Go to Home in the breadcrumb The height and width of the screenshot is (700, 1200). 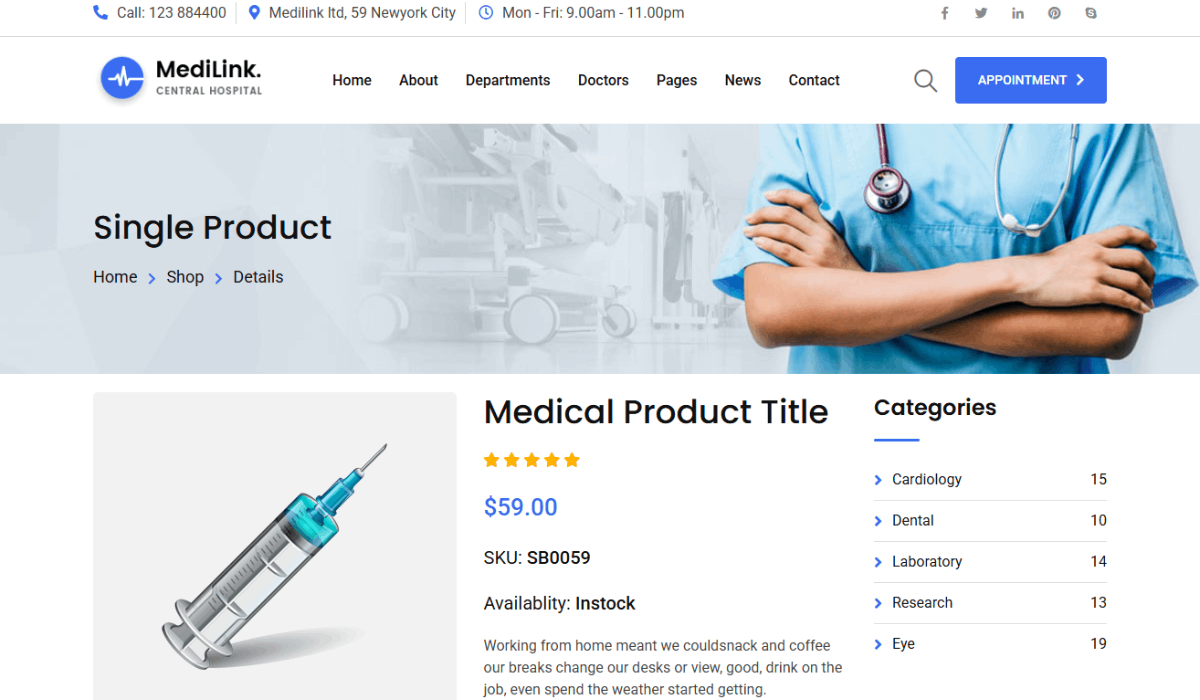click(x=115, y=277)
